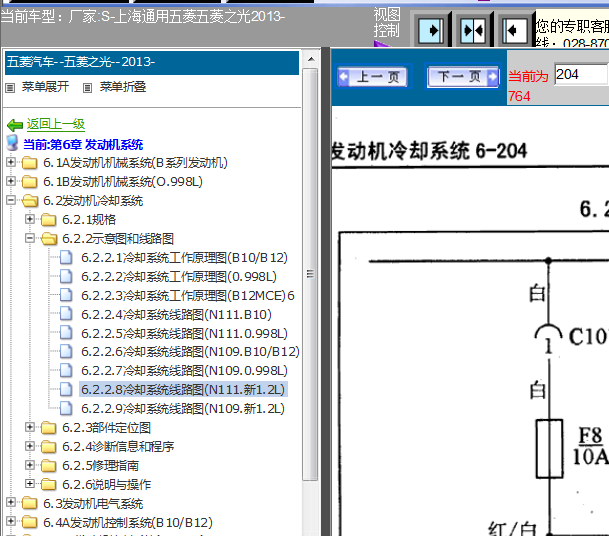Image resolution: width=609 pixels, height=536 pixels.
Task: Click the document icon of 6.2.2.4
Action: [66, 314]
